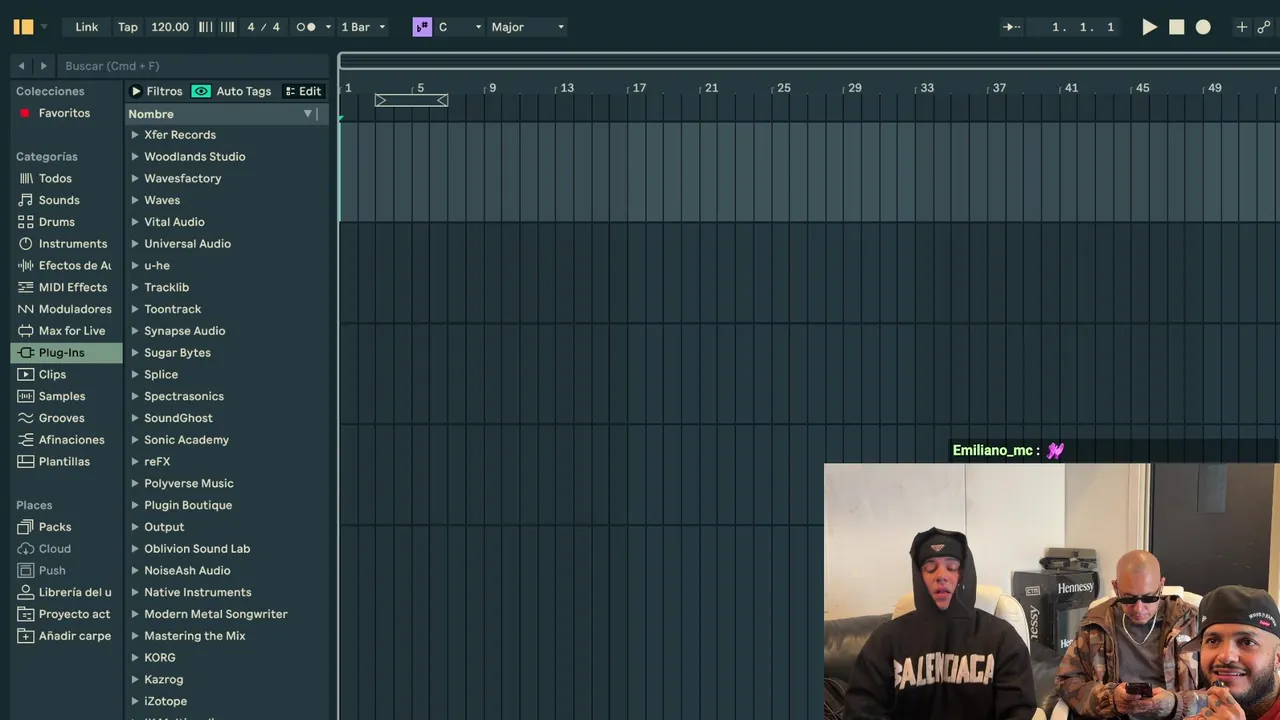1280x720 pixels.
Task: Click the Librería del usuario icon
Action: pyautogui.click(x=26, y=592)
